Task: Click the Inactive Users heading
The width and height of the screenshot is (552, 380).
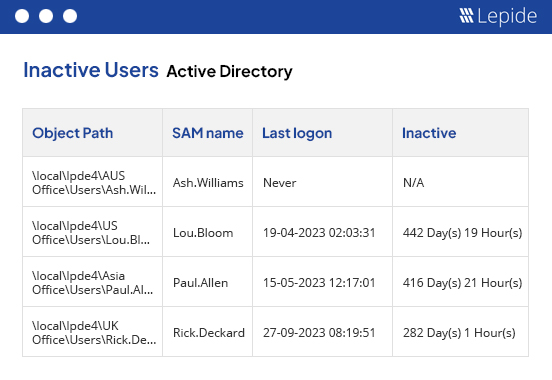Action: tap(91, 70)
